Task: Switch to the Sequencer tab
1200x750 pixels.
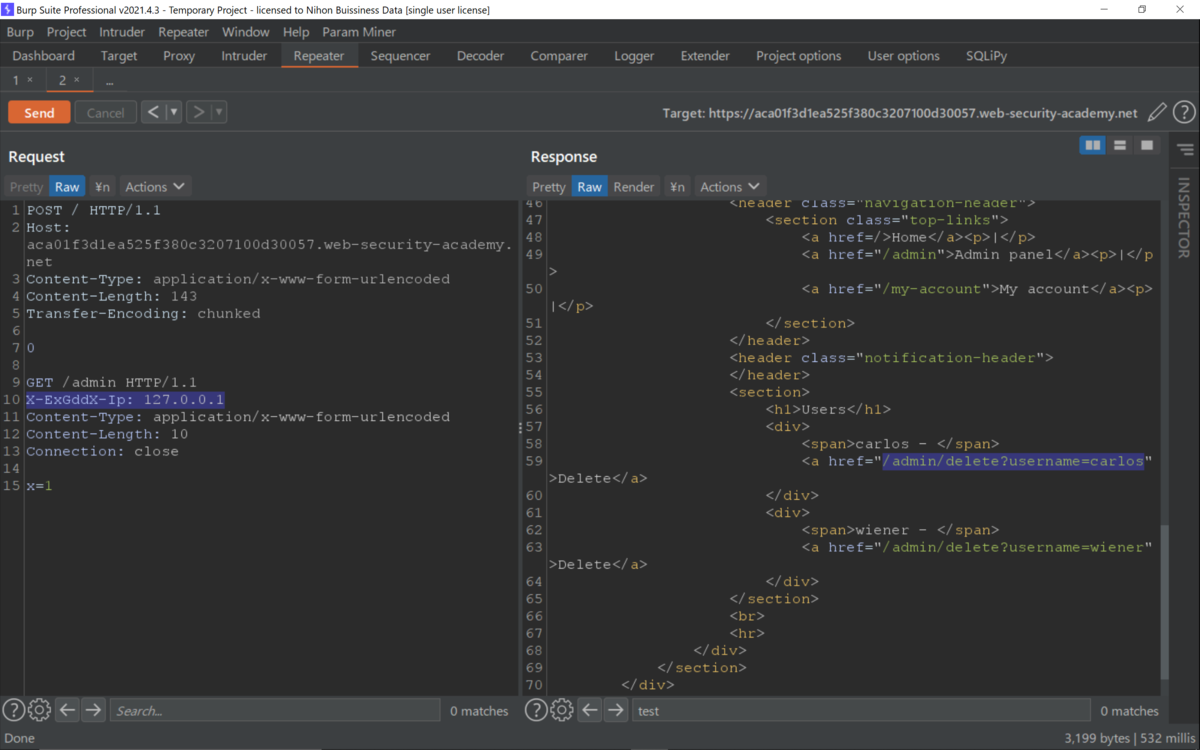Action: [400, 56]
